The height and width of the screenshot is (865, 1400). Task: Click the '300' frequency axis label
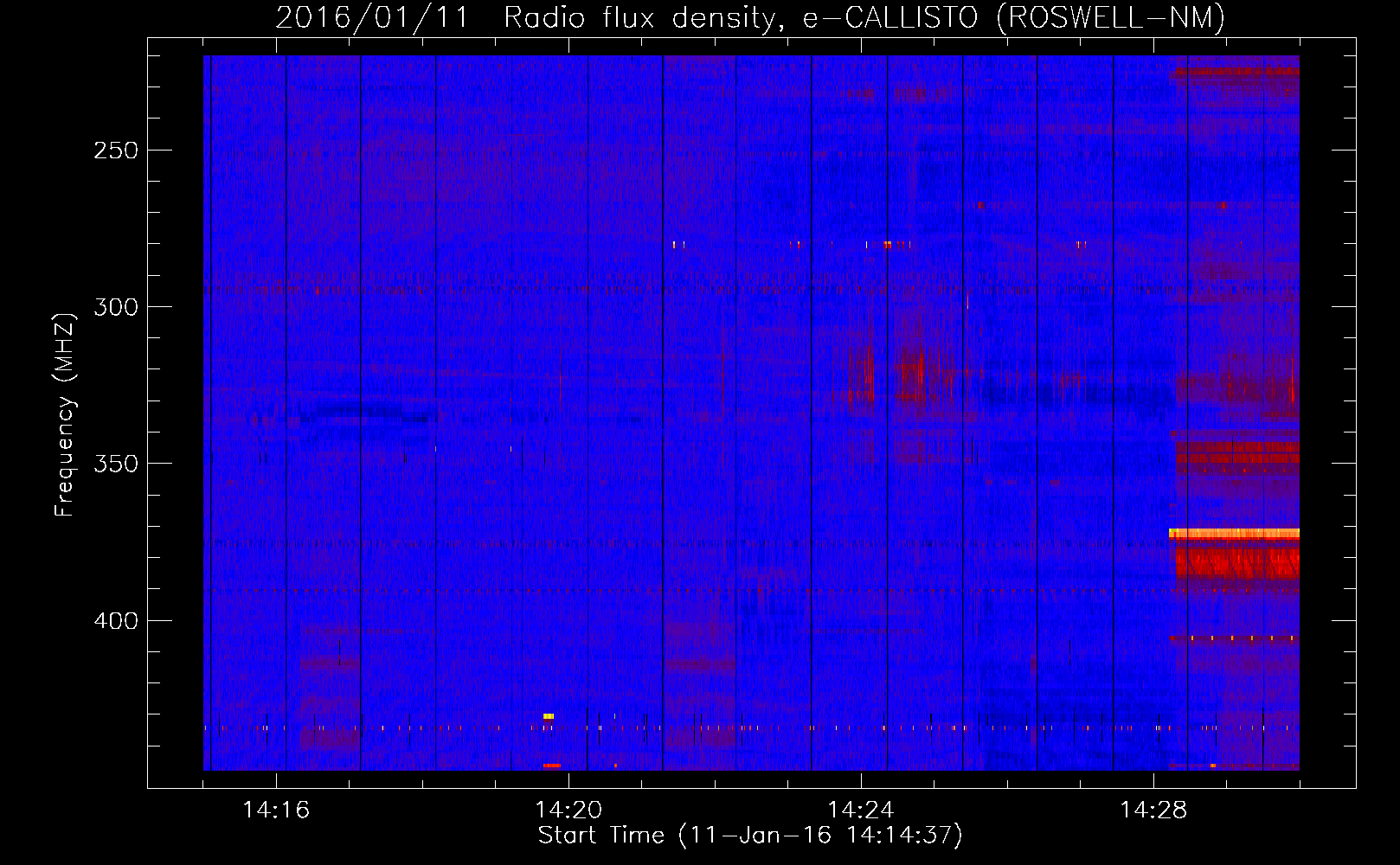pos(116,307)
